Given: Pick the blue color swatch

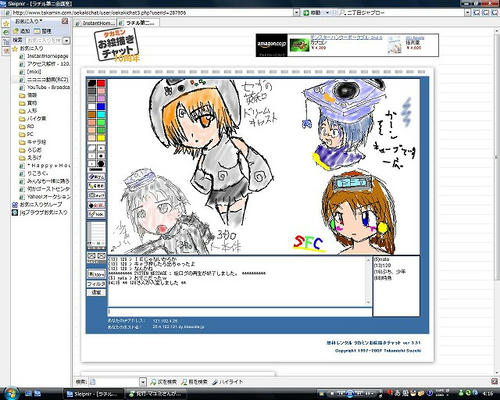Looking at the screenshot, I should [x=101, y=107].
